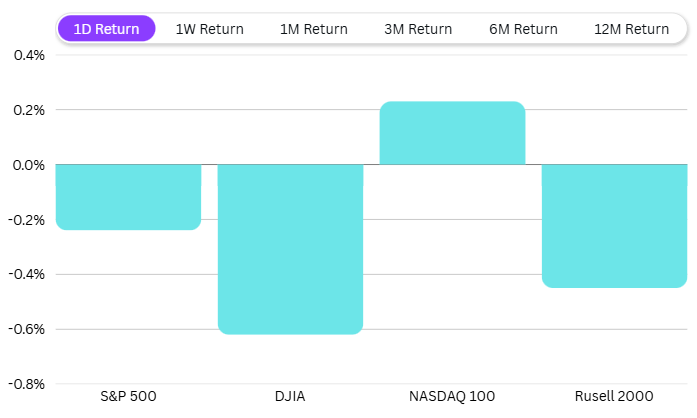This screenshot has width=697, height=418.
Task: Select the 12M Return tab
Action: click(631, 29)
